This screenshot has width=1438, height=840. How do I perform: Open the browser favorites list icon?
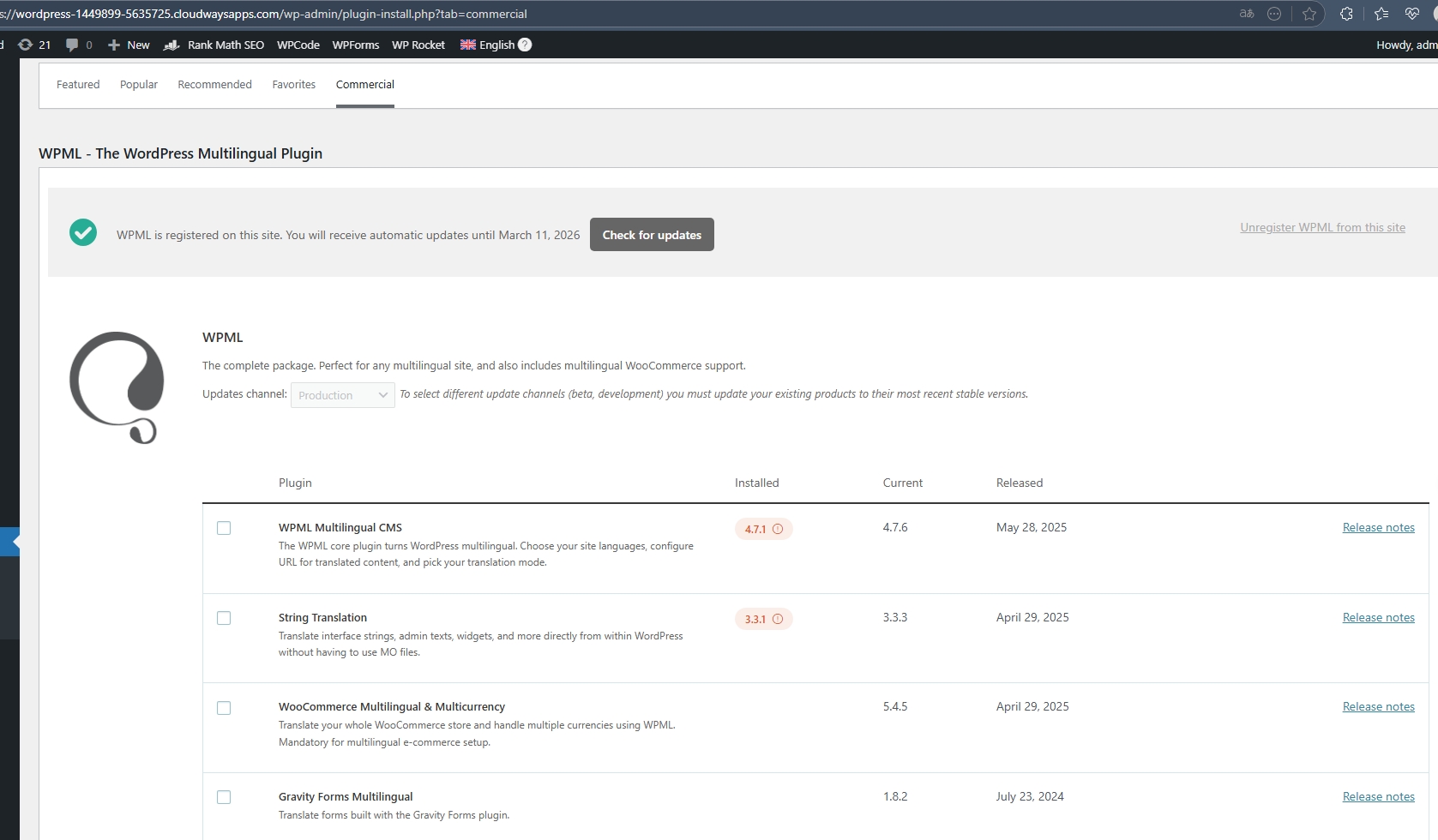click(x=1381, y=14)
